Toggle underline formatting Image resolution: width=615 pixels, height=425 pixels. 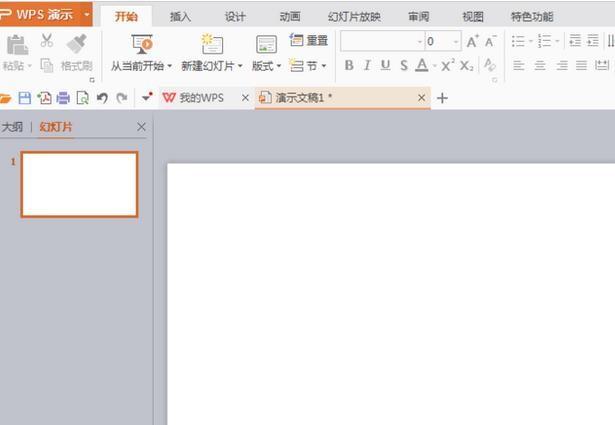(385, 66)
